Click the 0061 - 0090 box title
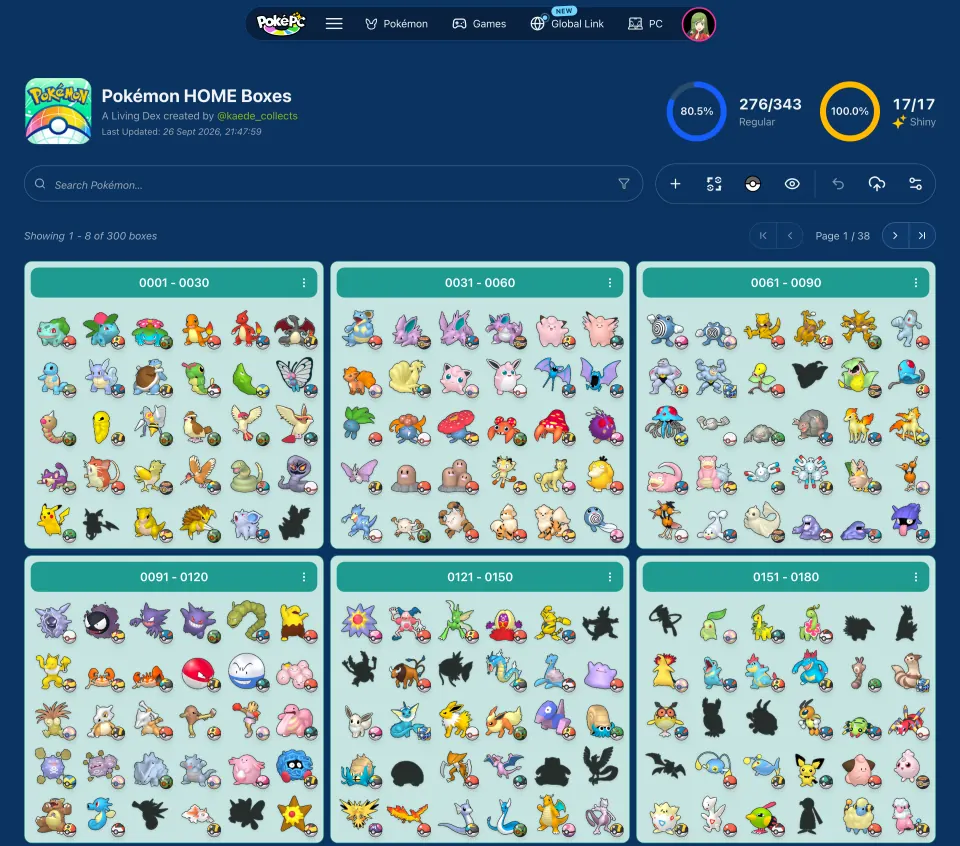The image size is (960, 846). [x=786, y=283]
